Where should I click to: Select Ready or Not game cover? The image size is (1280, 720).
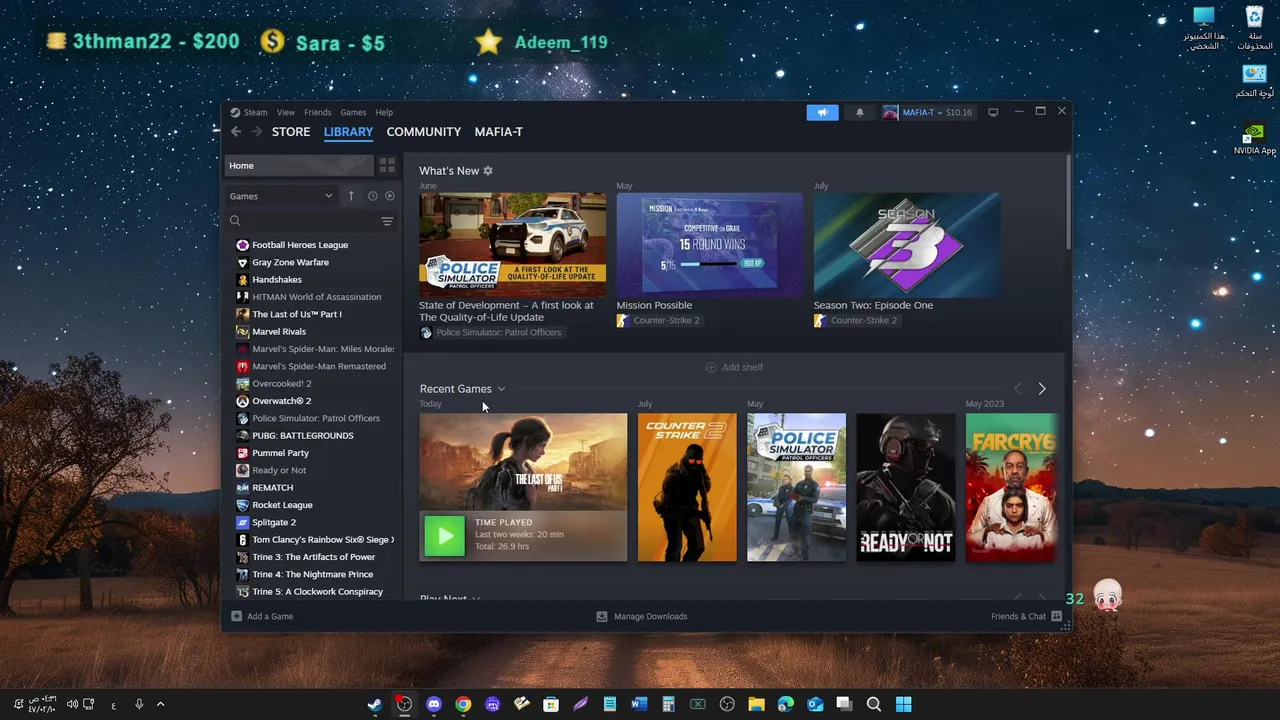pos(906,487)
